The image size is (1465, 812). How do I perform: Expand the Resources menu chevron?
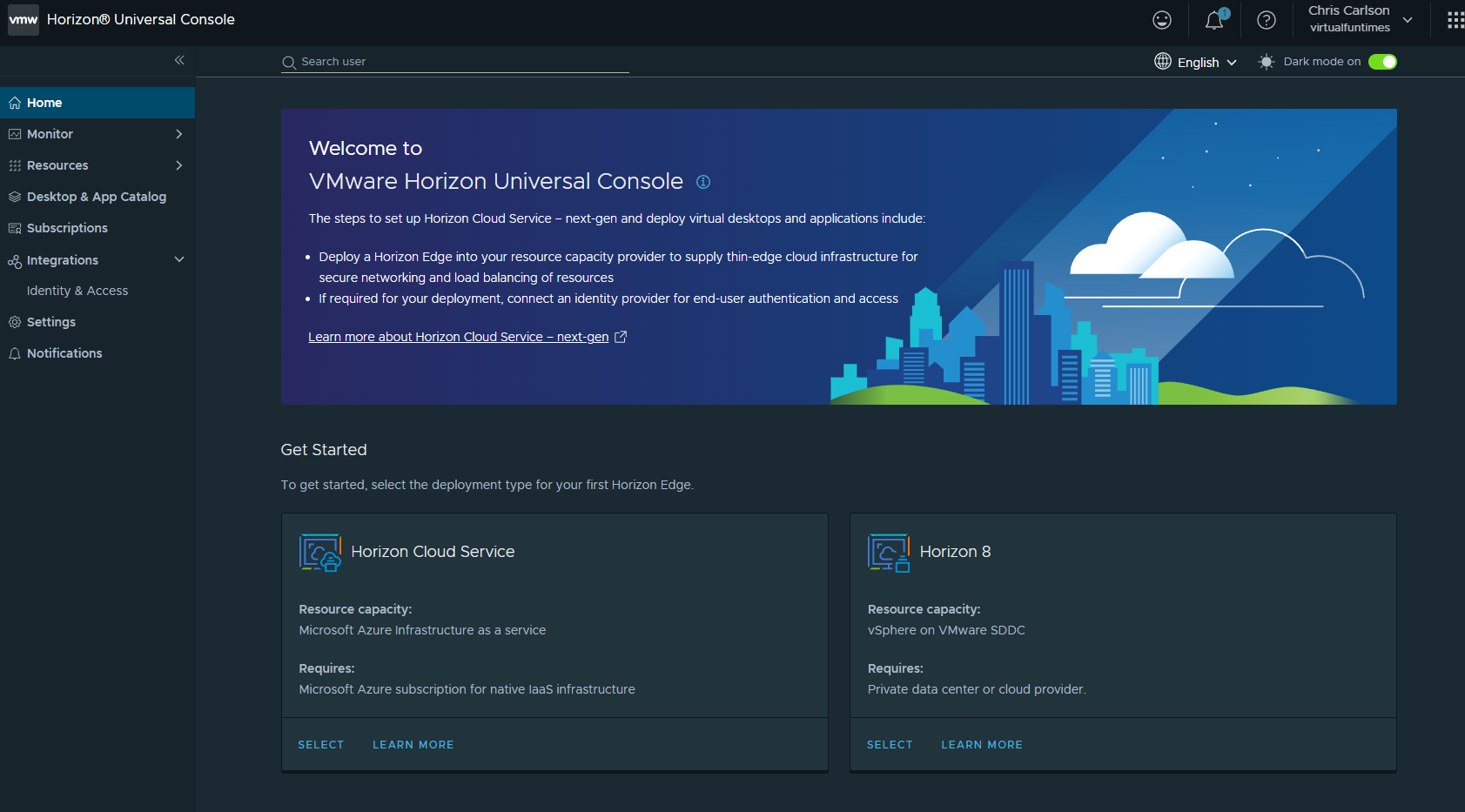click(x=179, y=165)
